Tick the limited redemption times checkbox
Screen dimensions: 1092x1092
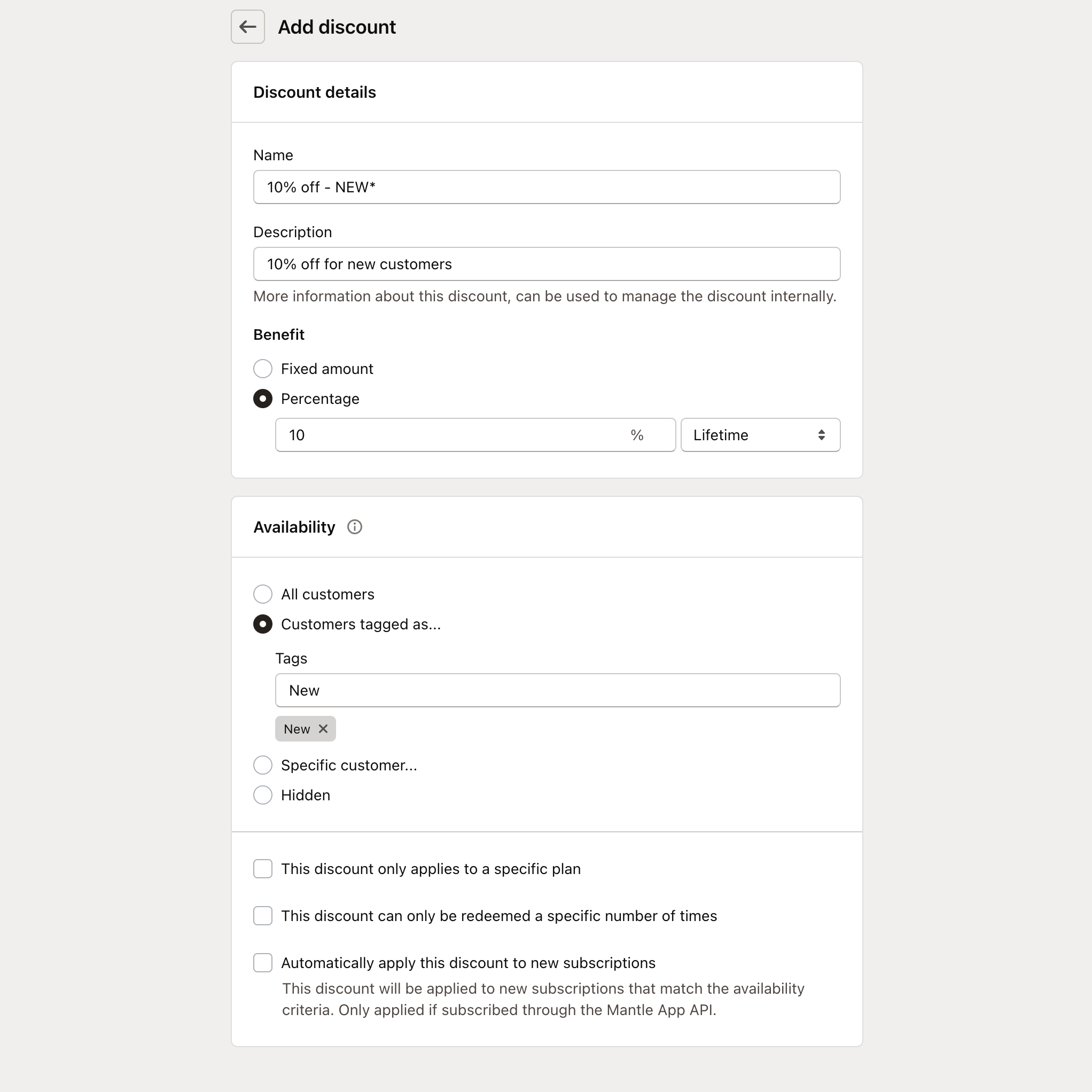pos(263,916)
